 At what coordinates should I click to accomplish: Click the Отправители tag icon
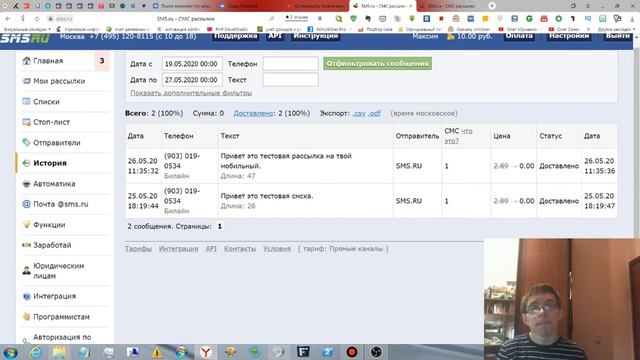tap(27, 142)
